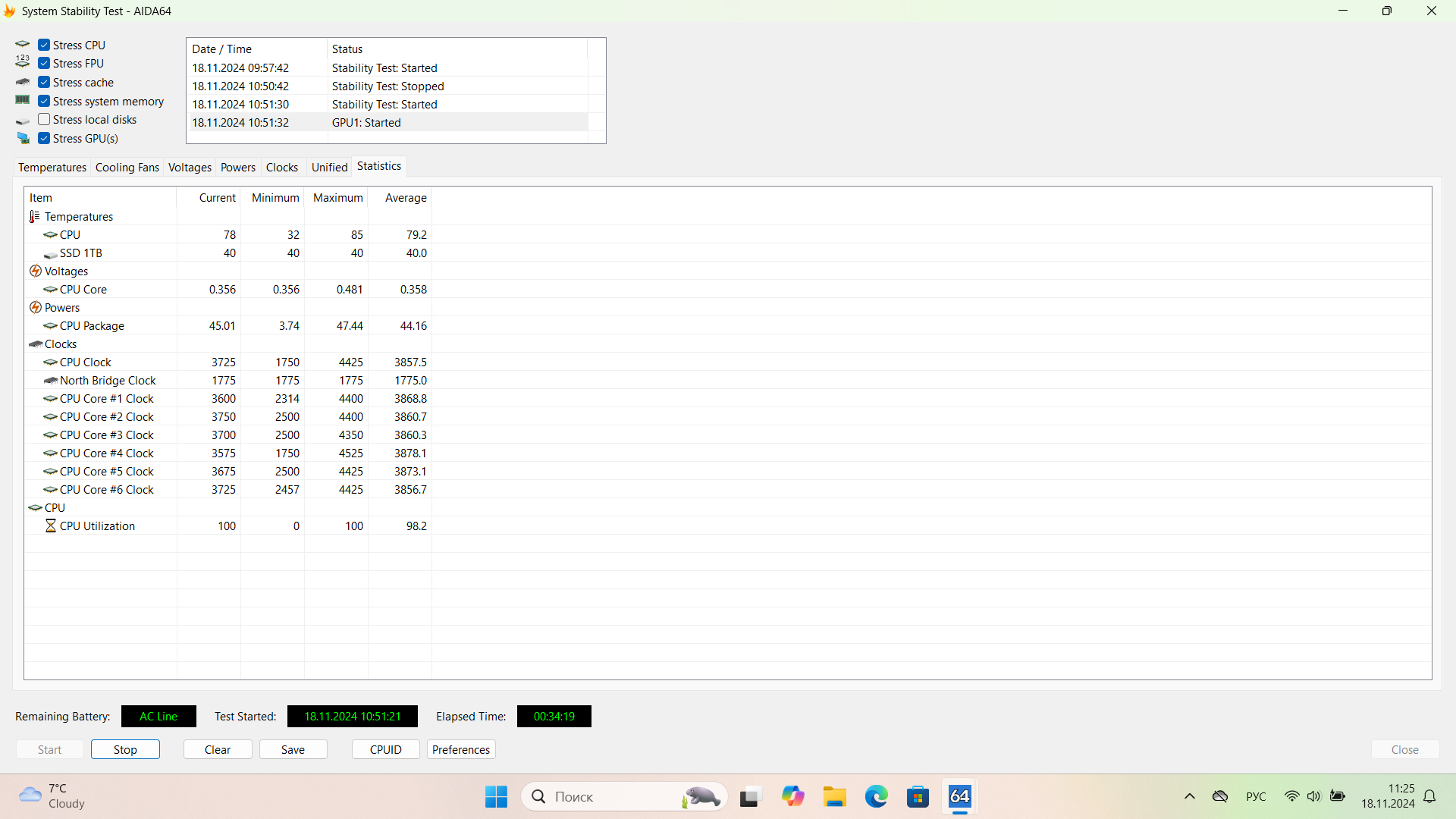Disable the Stress system memory checkbox
1456x819 pixels.
tap(44, 102)
